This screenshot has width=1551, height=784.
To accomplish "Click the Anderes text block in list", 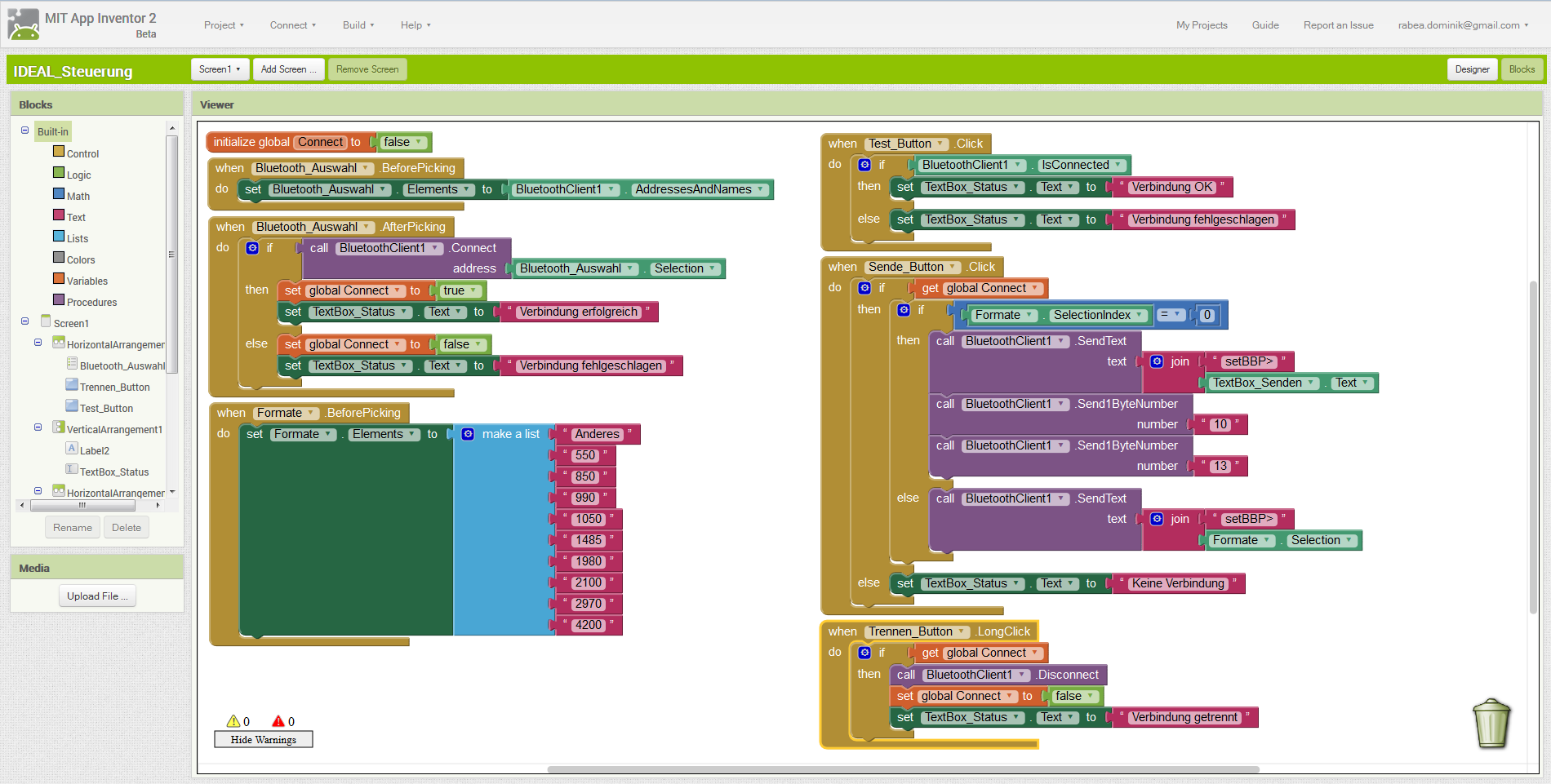I will click(x=597, y=434).
